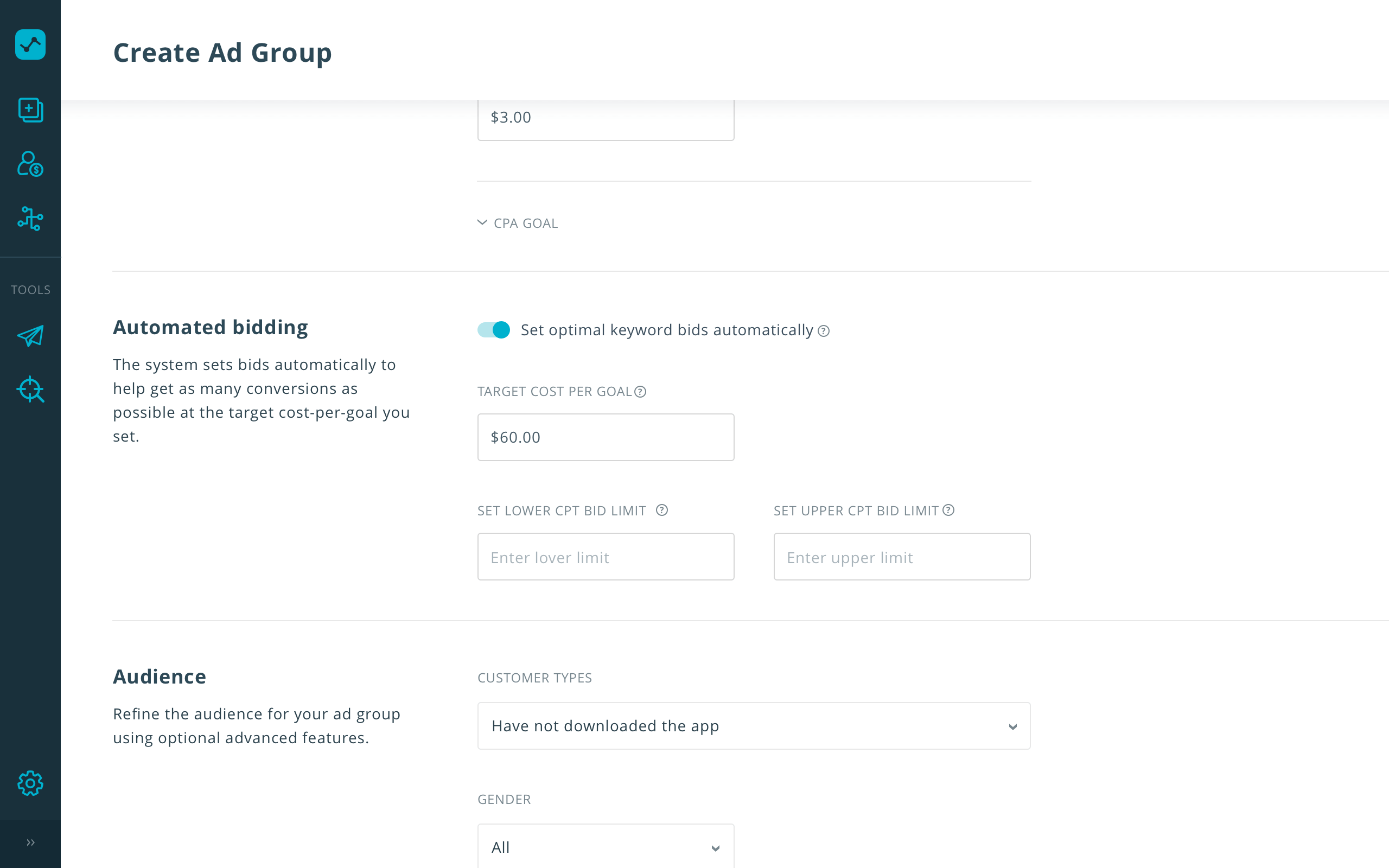Open the user billing sidebar icon

30,164
